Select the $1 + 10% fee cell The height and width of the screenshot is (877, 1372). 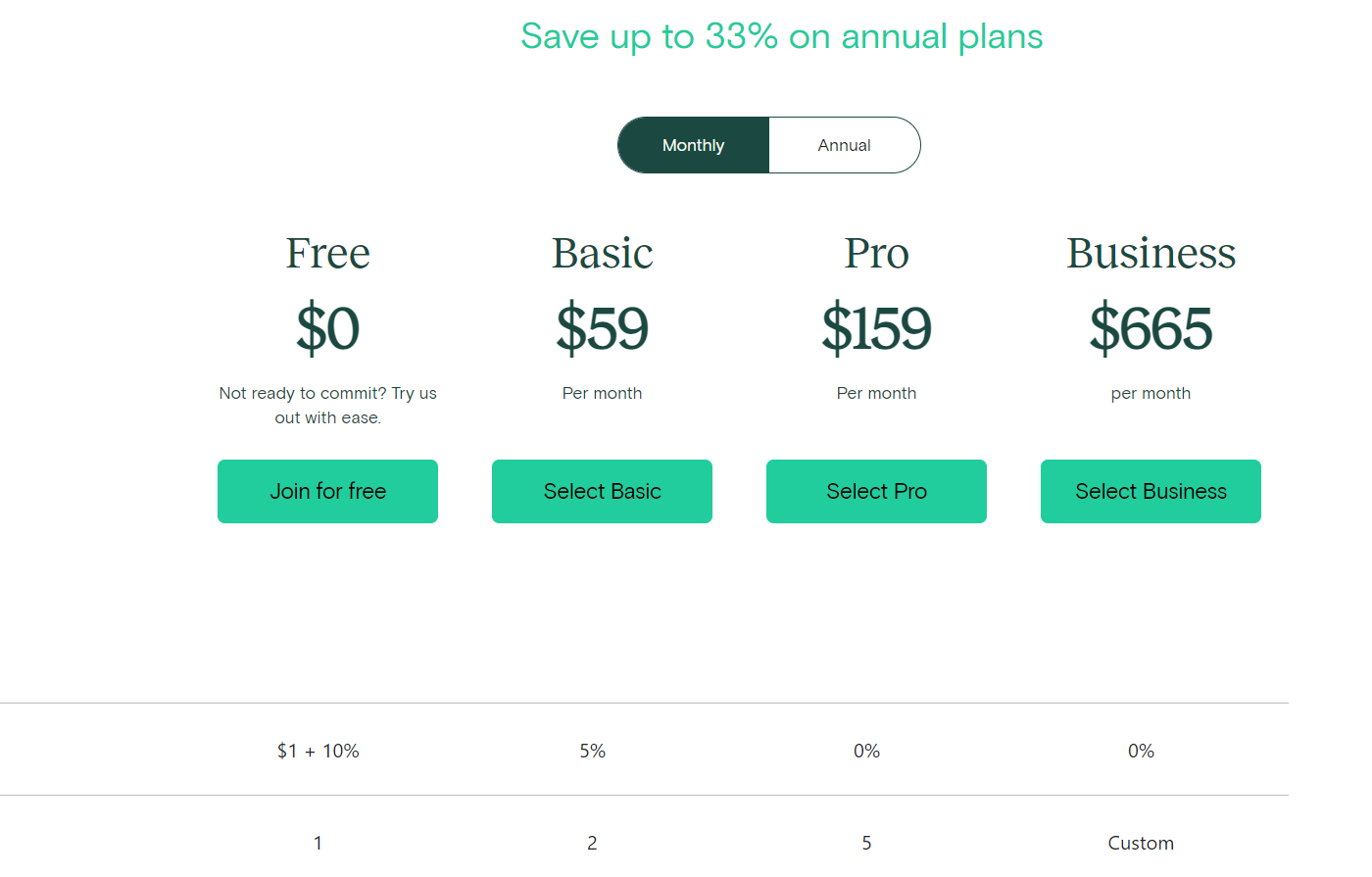point(318,751)
